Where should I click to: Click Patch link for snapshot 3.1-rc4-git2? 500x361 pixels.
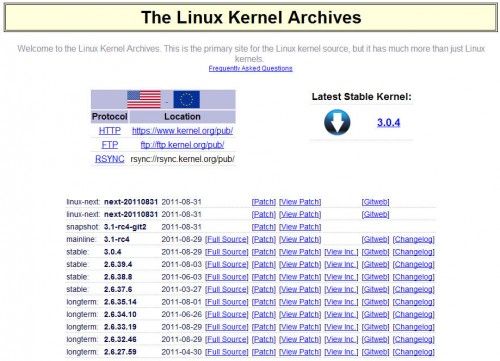(264, 227)
